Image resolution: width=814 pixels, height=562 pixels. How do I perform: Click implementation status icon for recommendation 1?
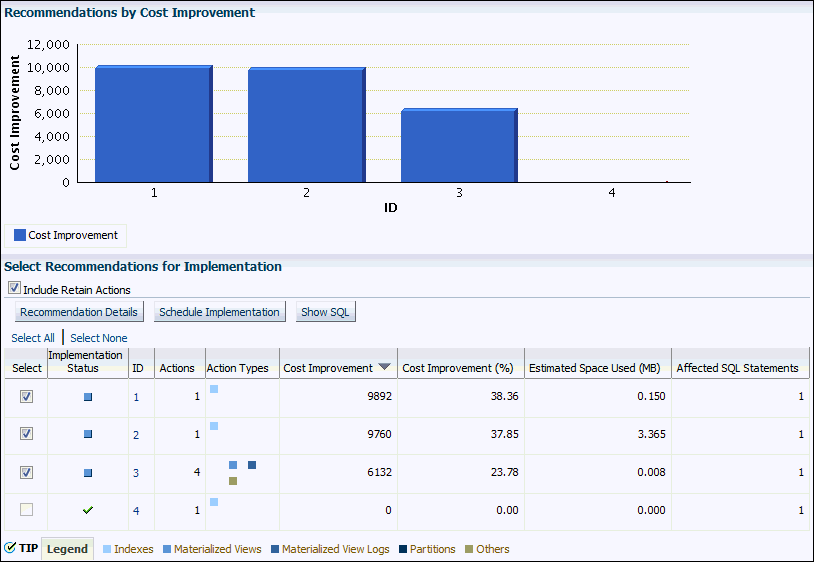[88, 397]
